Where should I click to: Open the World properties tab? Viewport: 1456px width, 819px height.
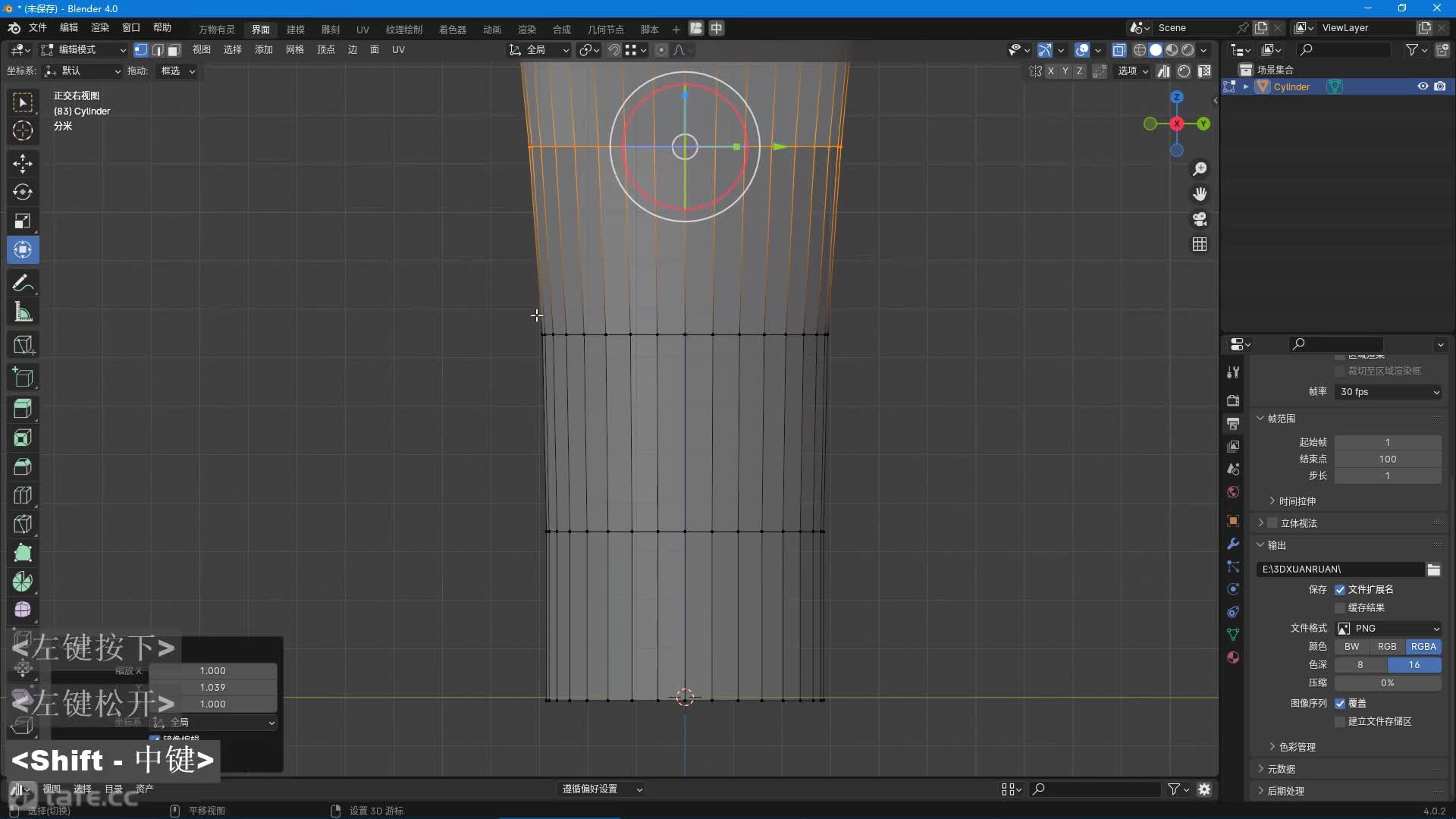[1233, 492]
